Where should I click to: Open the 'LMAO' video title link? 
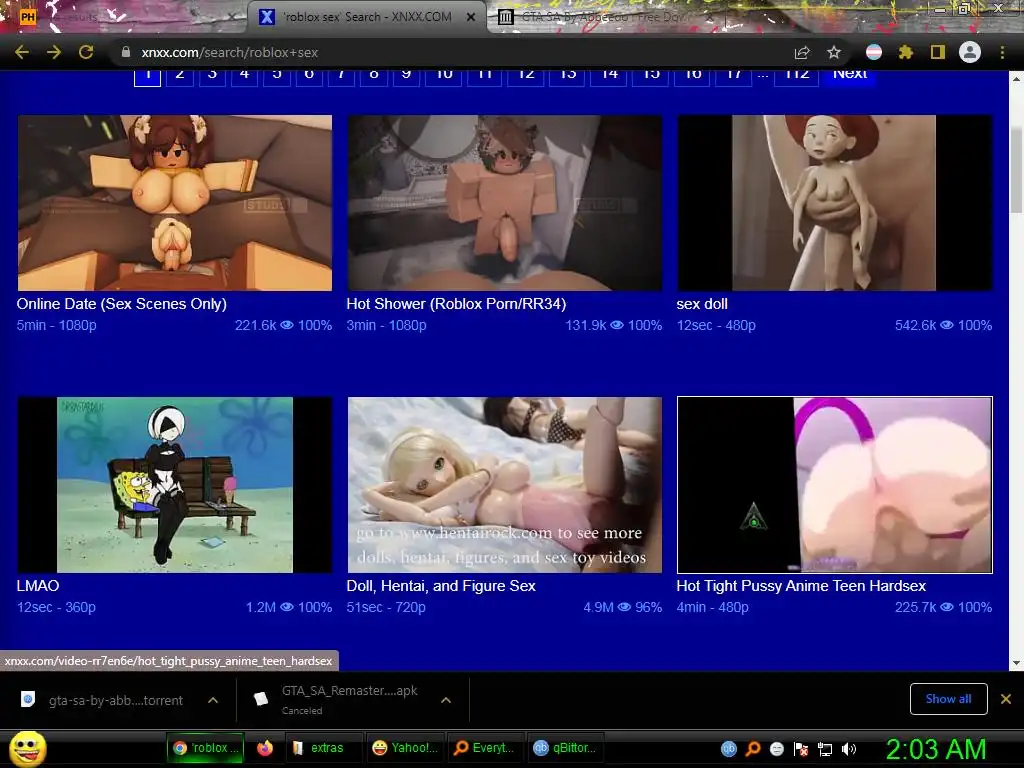pyautogui.click(x=38, y=586)
